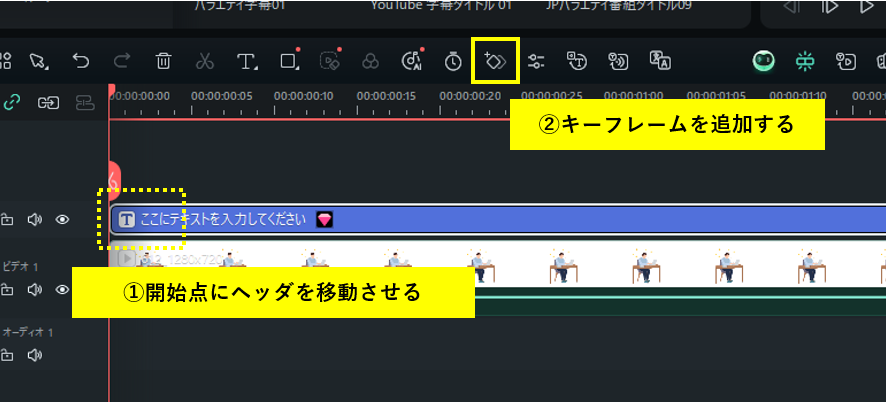Jump to 00:00:00:10 on the ruler
Screen dimensions: 886x402
[304, 96]
